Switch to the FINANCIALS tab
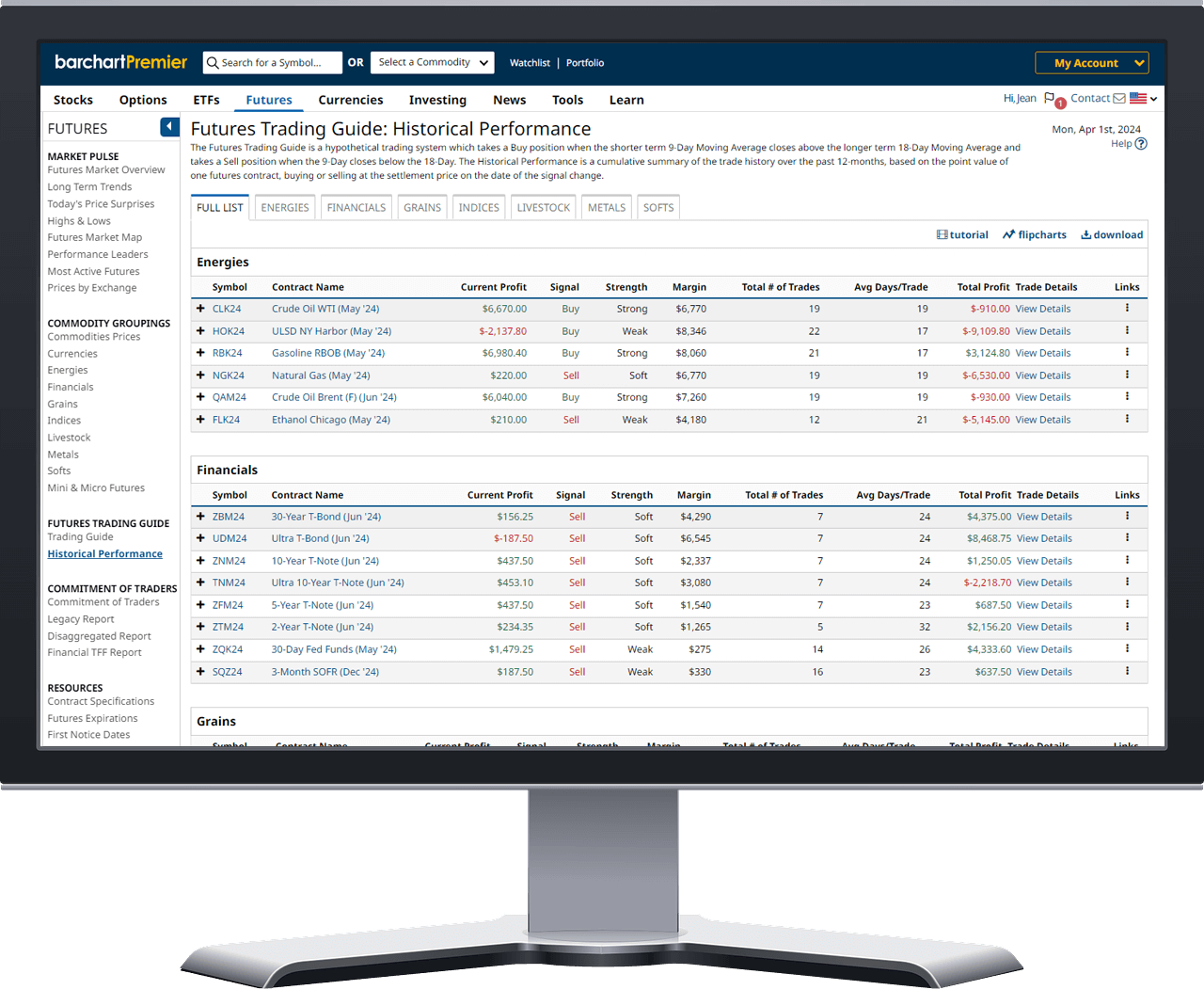This screenshot has height=990, width=1204. coord(356,208)
